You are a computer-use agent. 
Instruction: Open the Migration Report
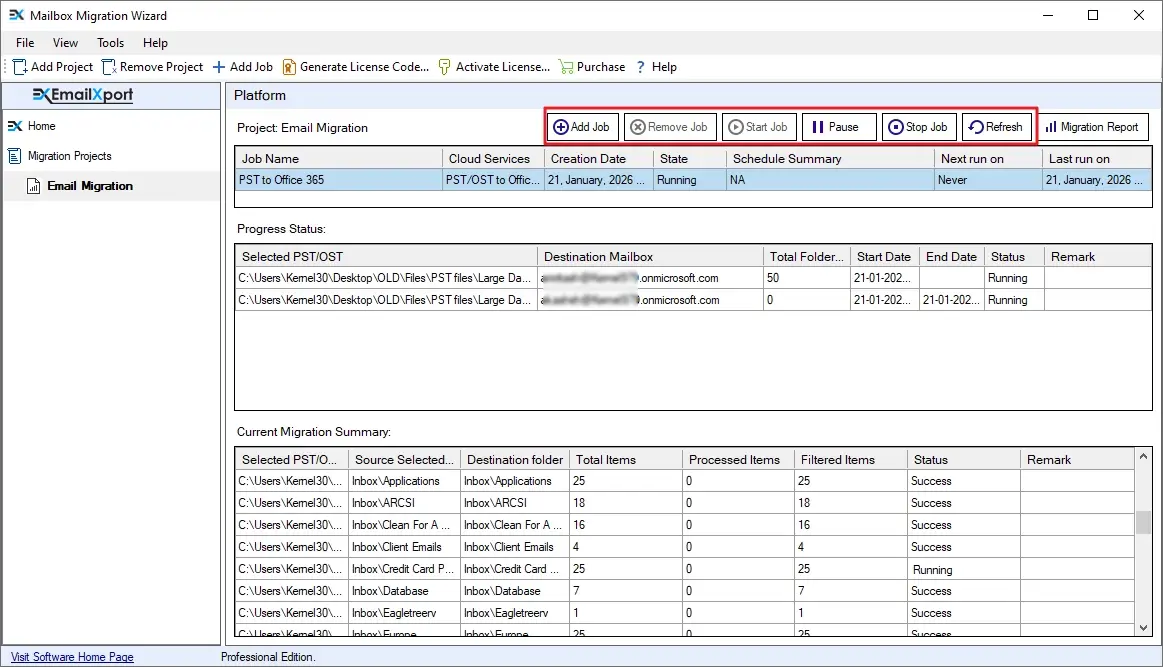click(1093, 127)
